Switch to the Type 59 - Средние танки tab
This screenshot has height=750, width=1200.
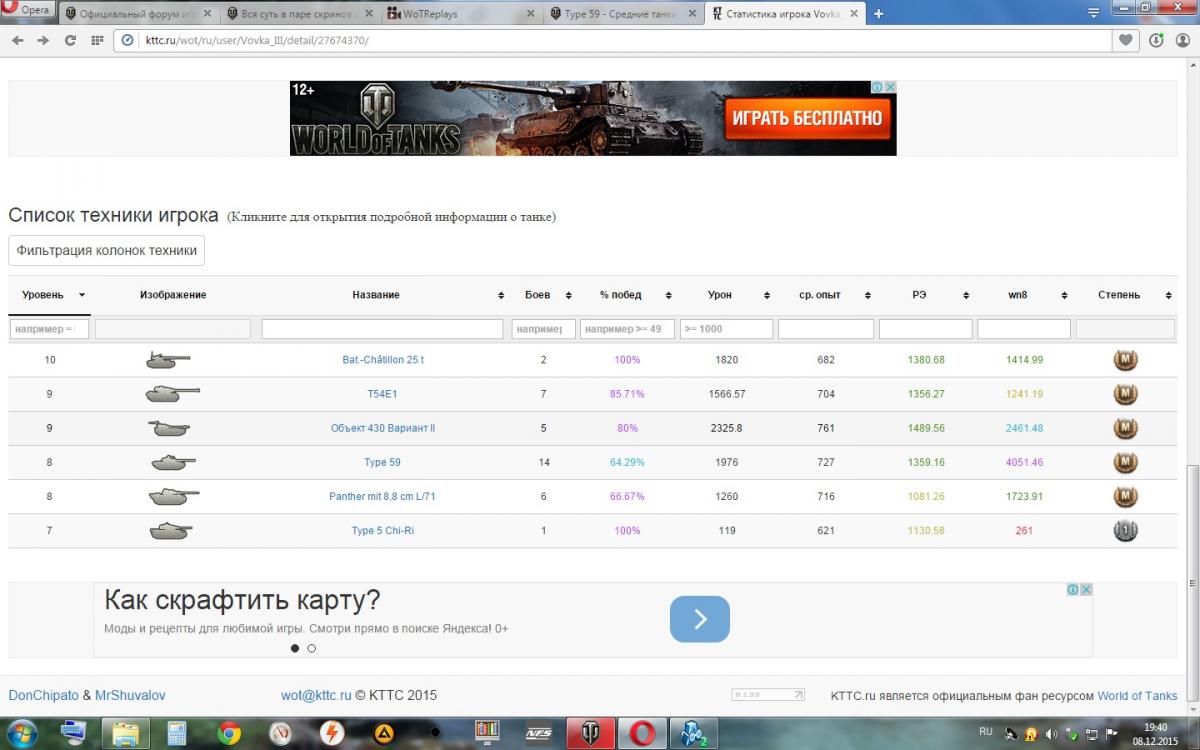(625, 14)
